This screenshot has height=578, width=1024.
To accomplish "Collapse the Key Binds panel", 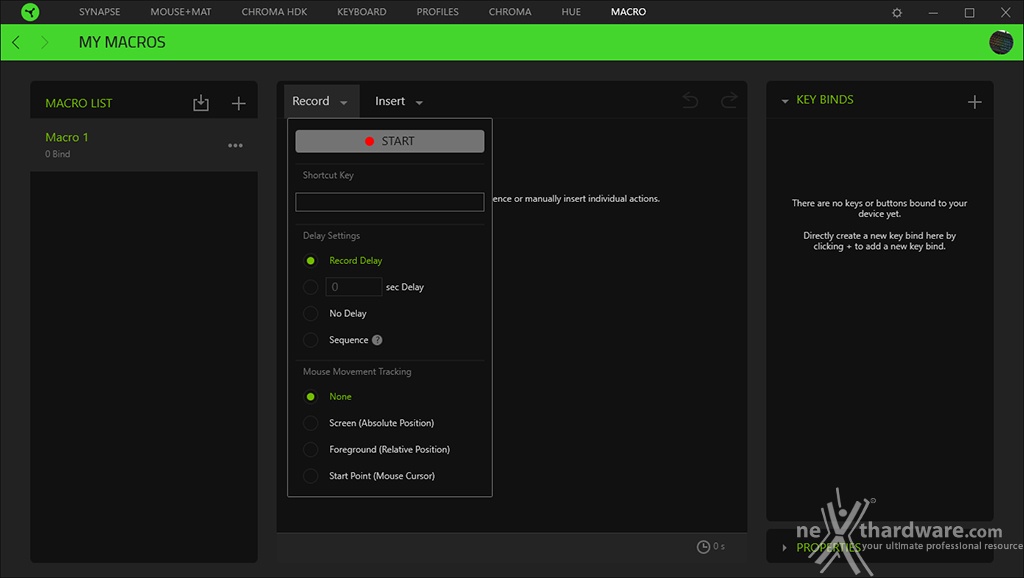I will [x=785, y=101].
